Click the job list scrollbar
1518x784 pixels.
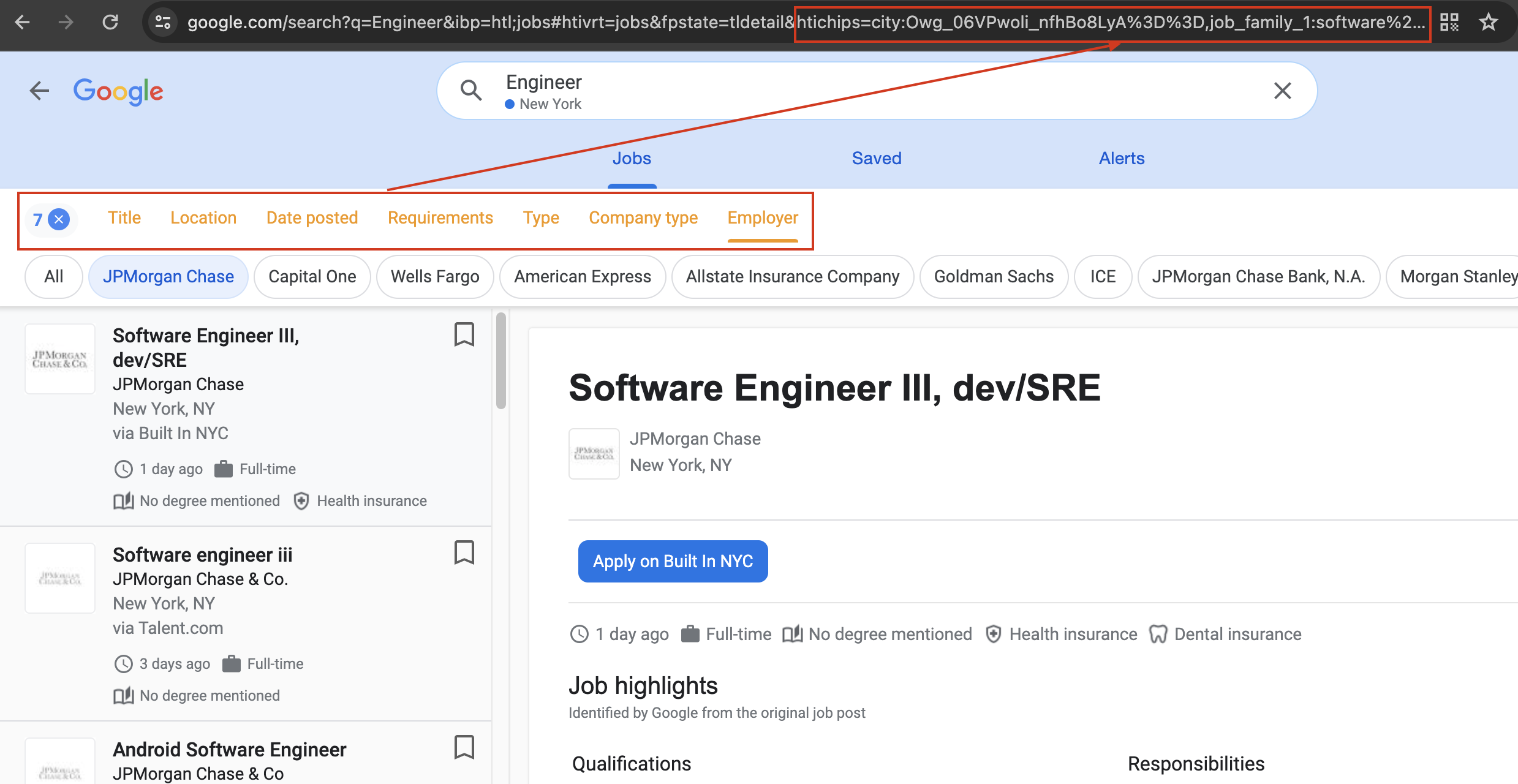pyautogui.click(x=501, y=361)
